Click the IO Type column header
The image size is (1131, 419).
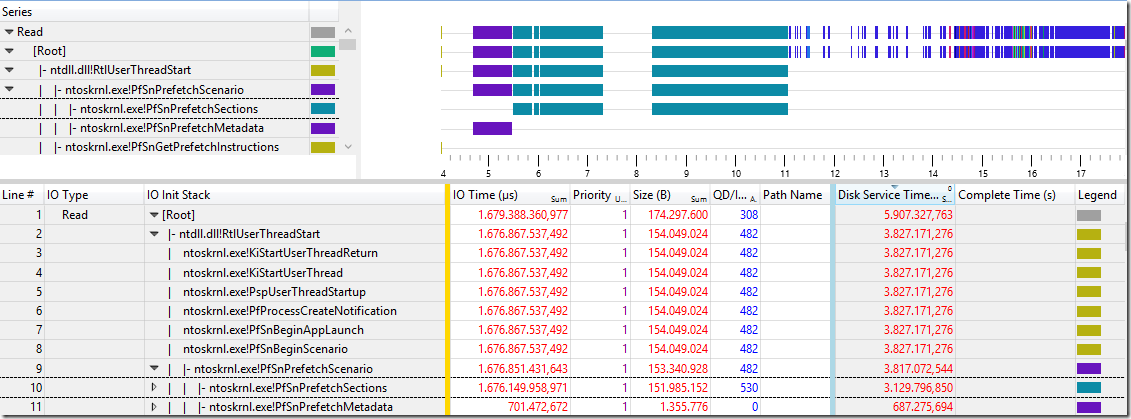pyautogui.click(x=94, y=195)
